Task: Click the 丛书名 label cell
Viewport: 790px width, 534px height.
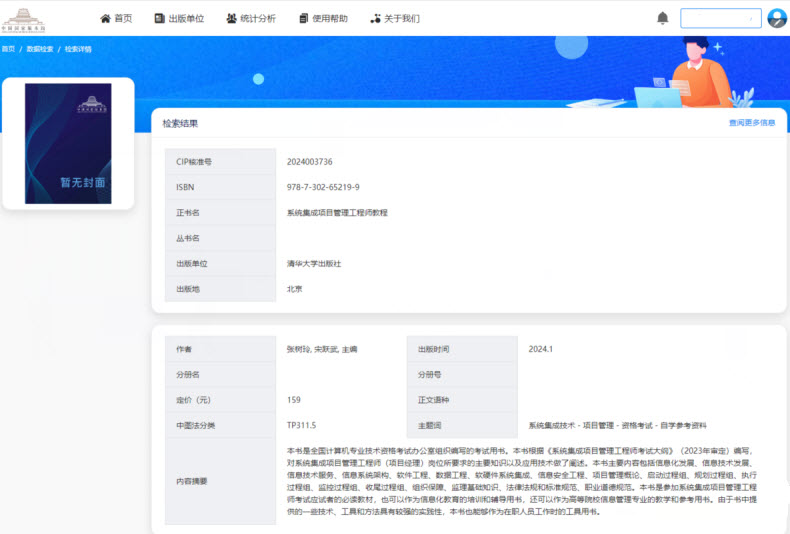Action: (220, 238)
